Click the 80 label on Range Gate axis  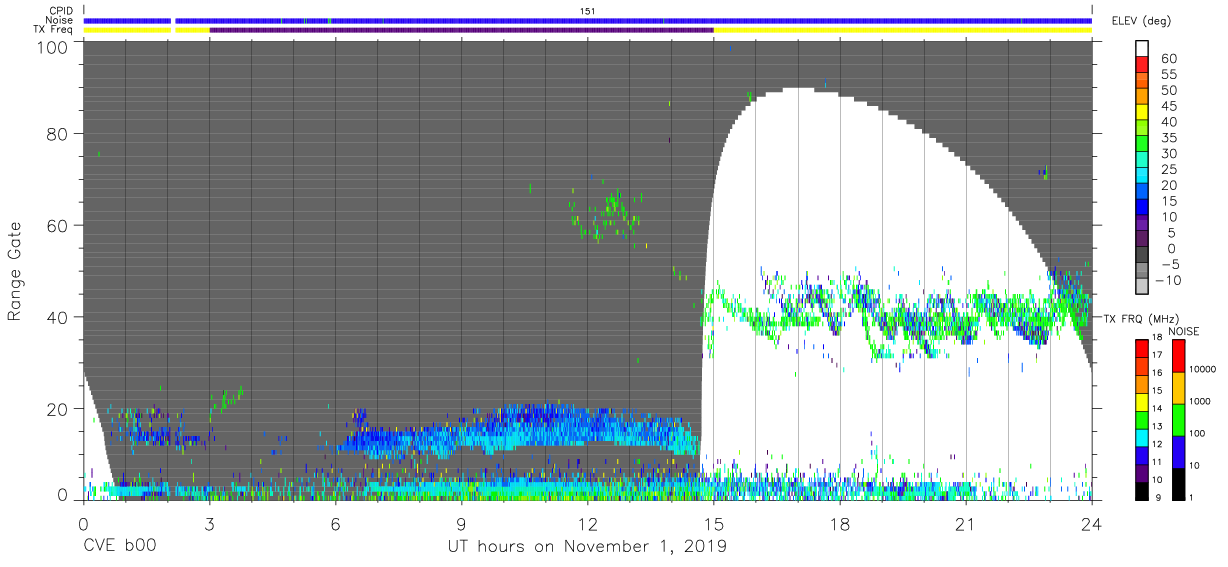click(x=58, y=134)
